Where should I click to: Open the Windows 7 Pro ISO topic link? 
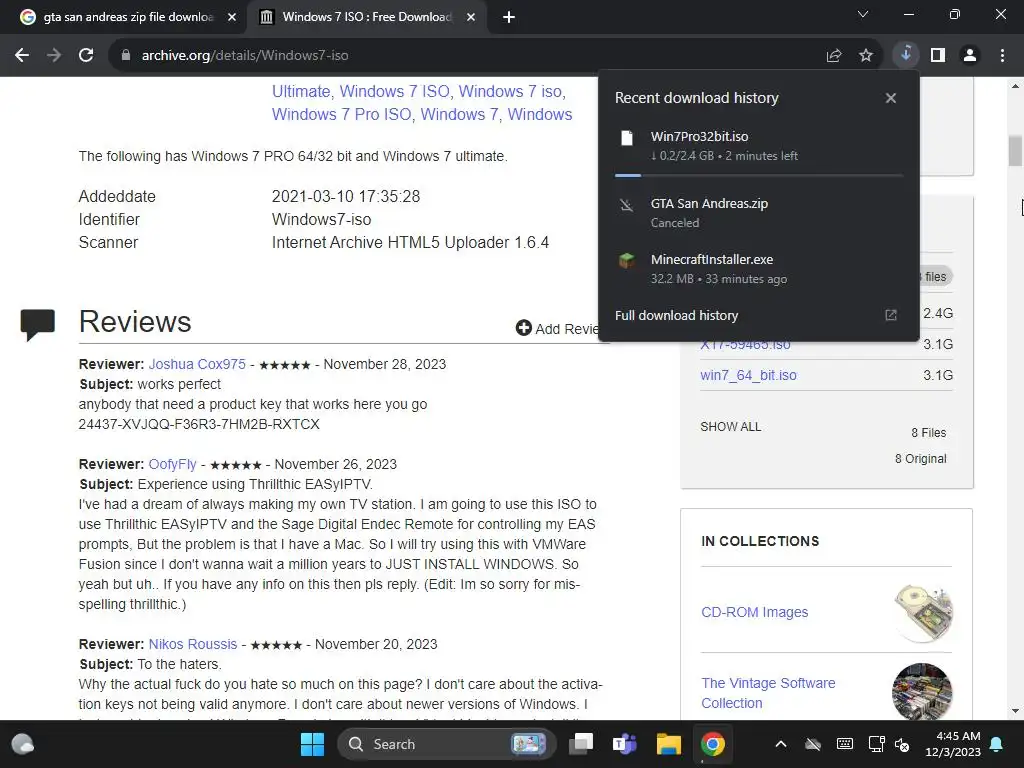pyautogui.click(x=342, y=114)
